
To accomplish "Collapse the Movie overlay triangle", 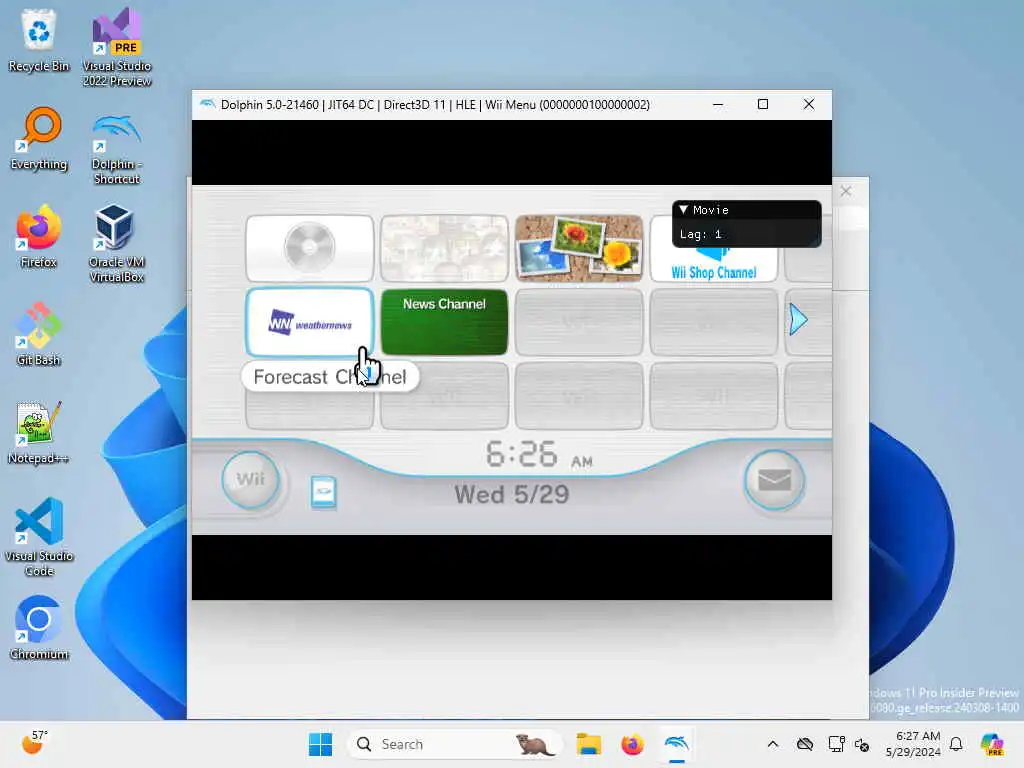I will 684,210.
